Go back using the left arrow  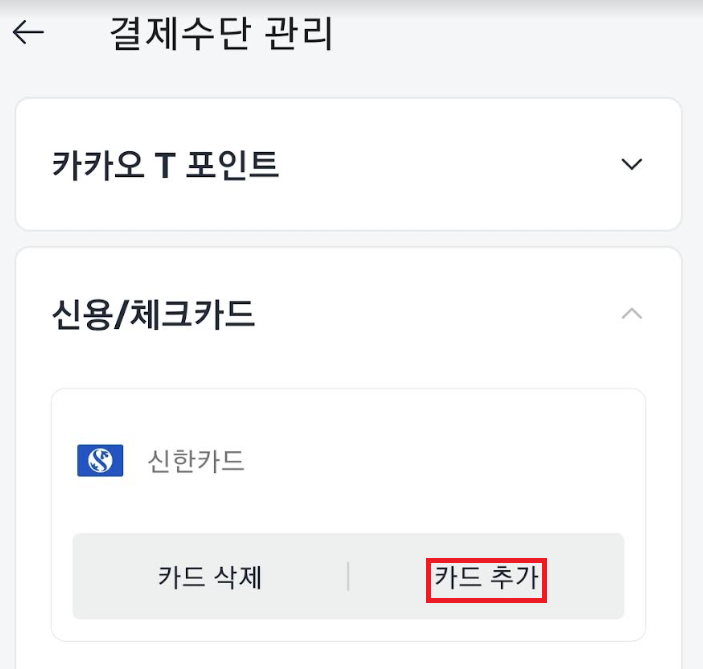(x=28, y=32)
